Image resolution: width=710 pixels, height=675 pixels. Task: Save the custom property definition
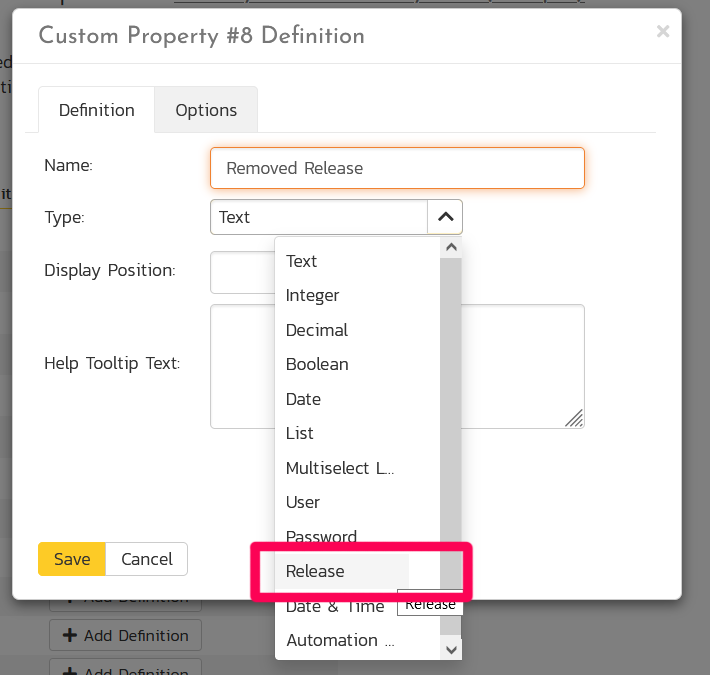tap(72, 559)
